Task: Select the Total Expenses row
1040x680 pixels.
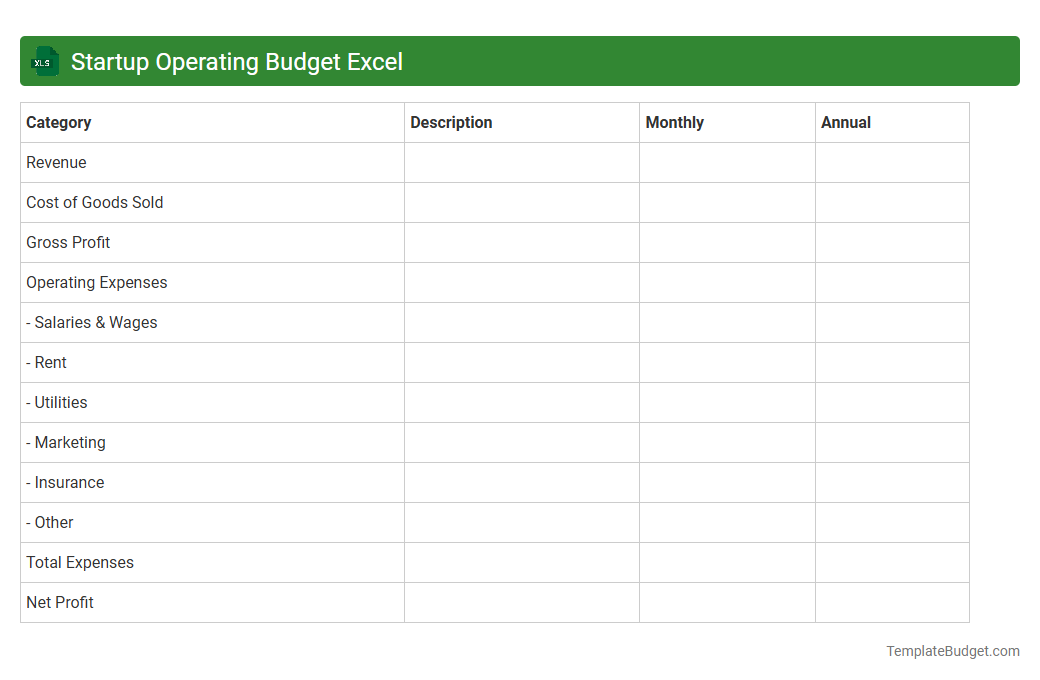Action: (79, 562)
